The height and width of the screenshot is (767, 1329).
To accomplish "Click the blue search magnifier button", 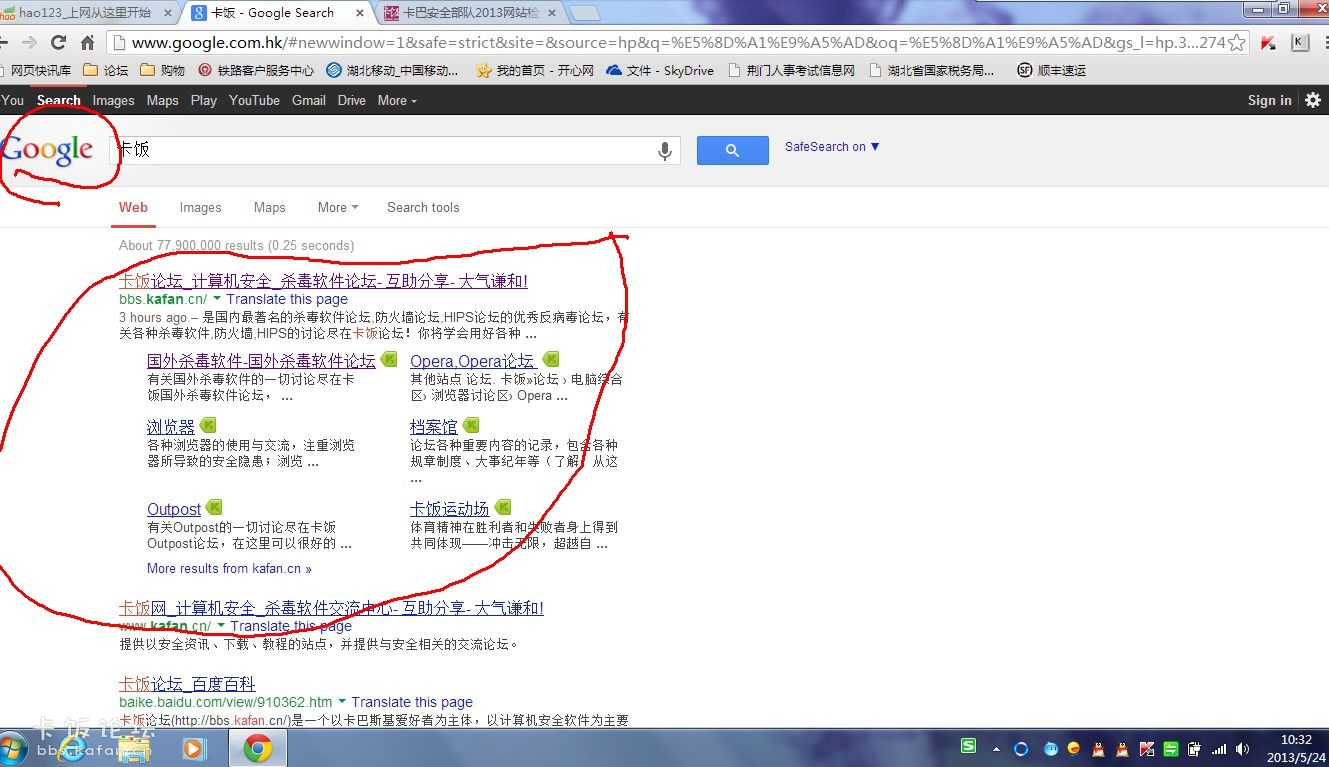I will point(732,150).
